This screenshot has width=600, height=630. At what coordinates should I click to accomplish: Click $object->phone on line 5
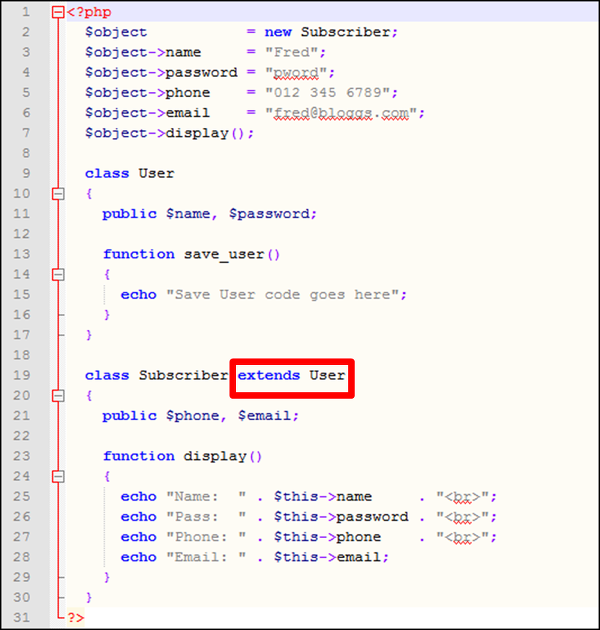pos(147,93)
